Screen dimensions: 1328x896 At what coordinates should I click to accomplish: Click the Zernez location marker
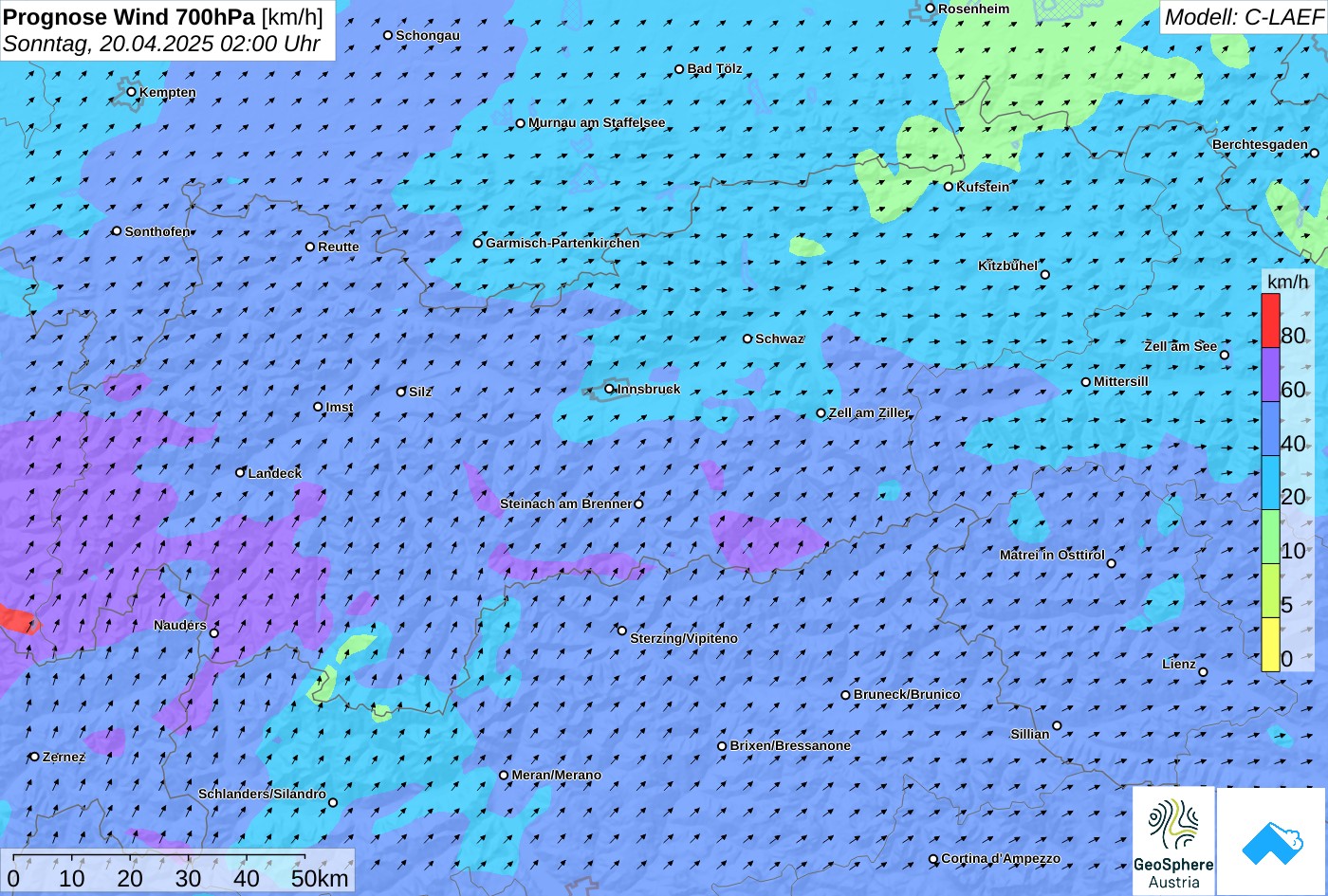click(x=35, y=757)
